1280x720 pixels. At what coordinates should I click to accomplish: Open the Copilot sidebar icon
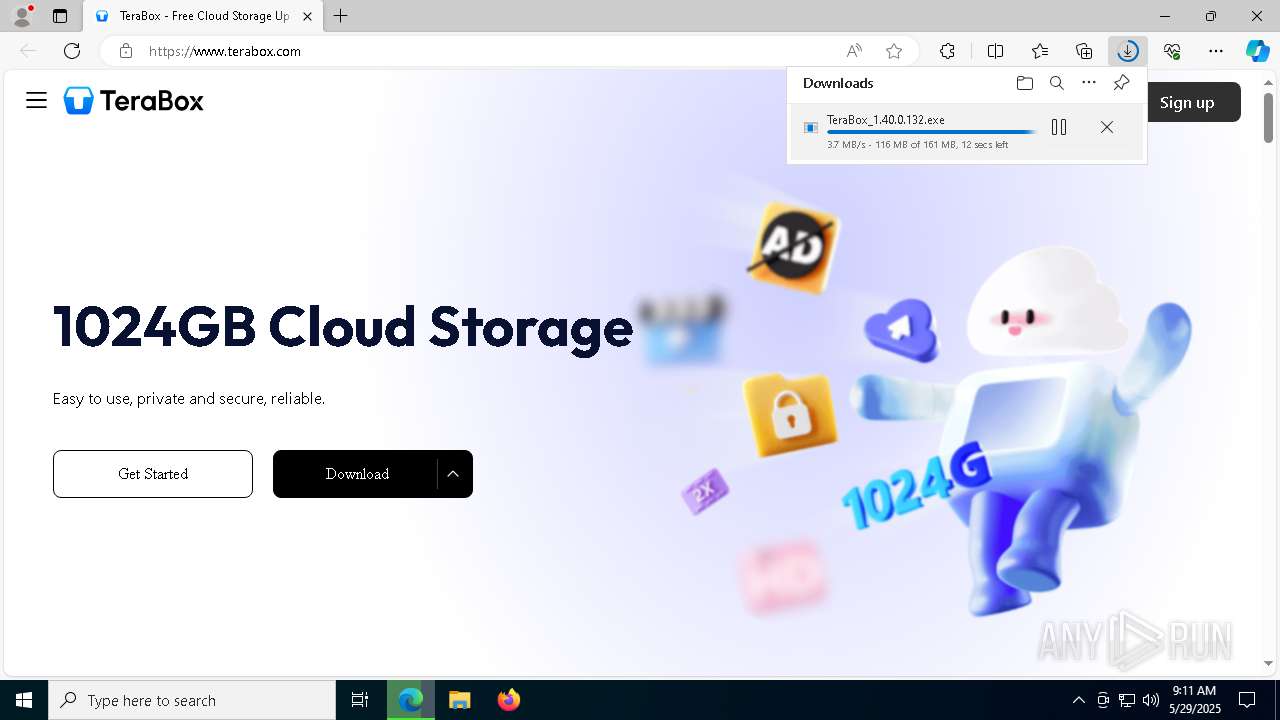[1257, 51]
